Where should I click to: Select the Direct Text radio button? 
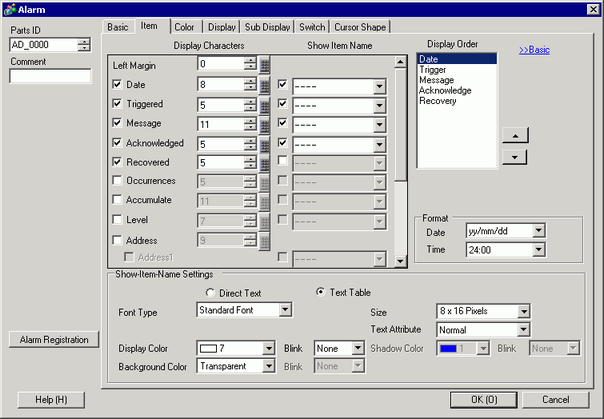point(211,292)
